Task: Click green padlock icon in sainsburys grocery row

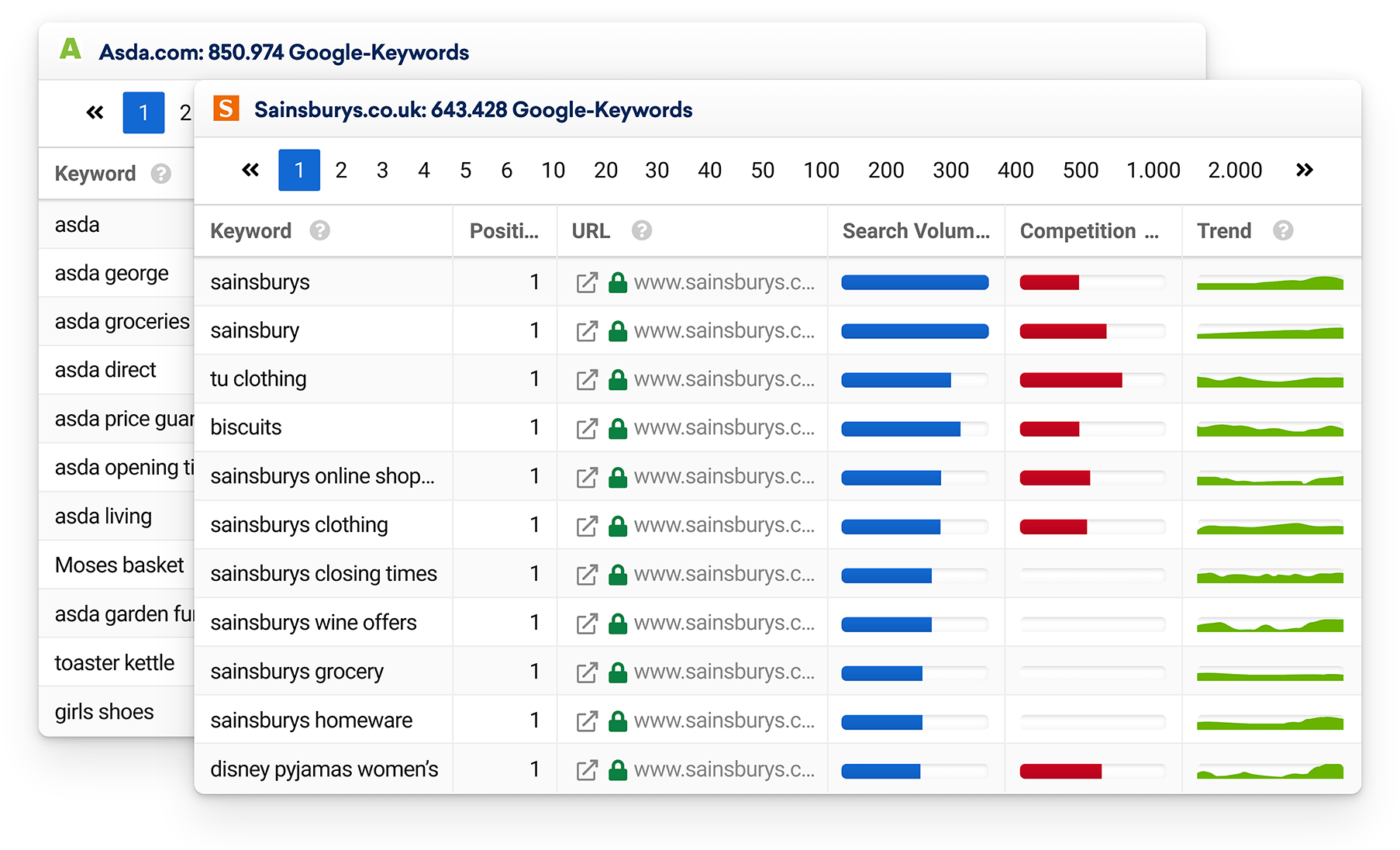Action: coord(618,672)
